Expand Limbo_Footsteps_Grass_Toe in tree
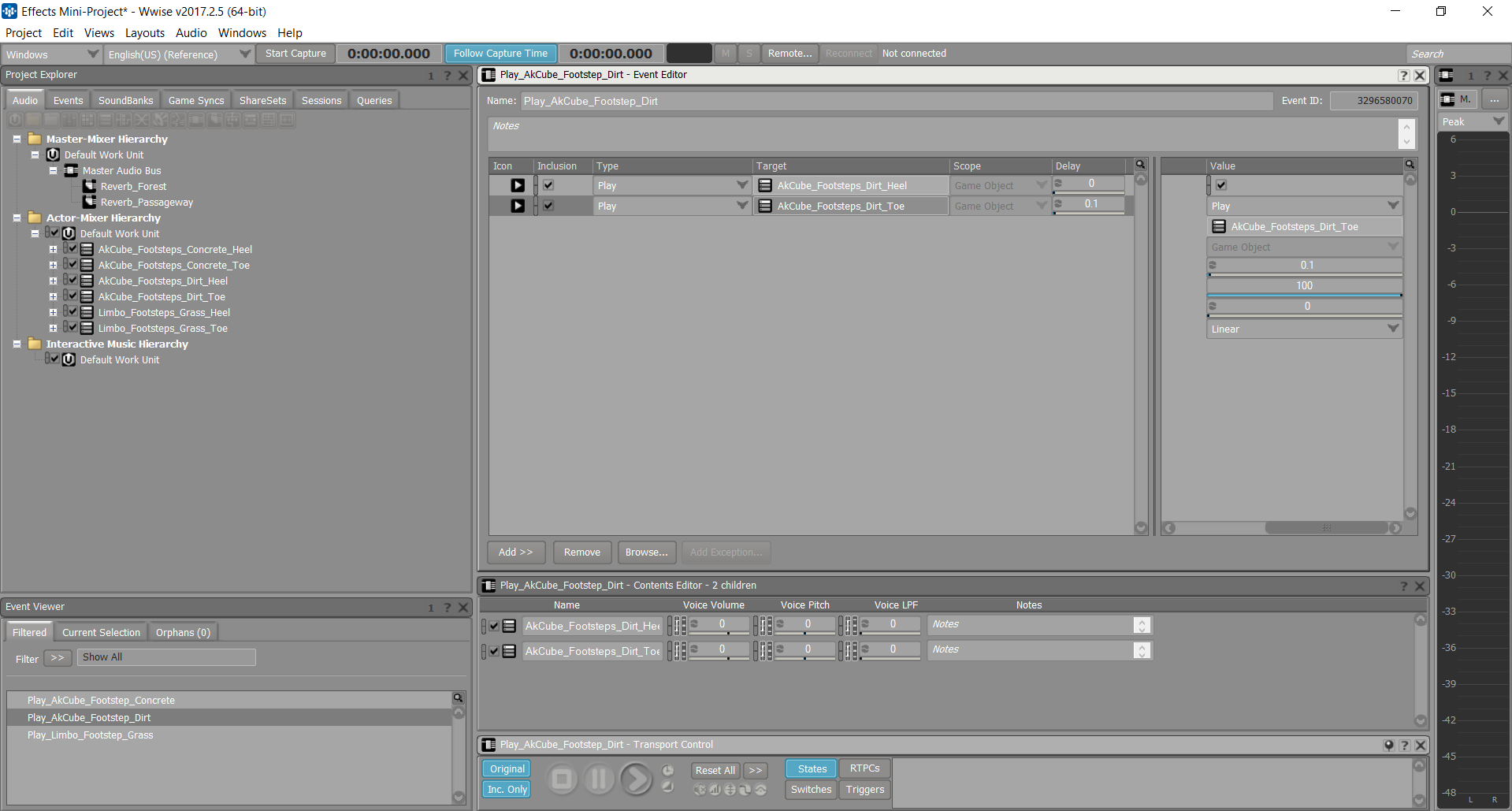1512x811 pixels. point(53,328)
